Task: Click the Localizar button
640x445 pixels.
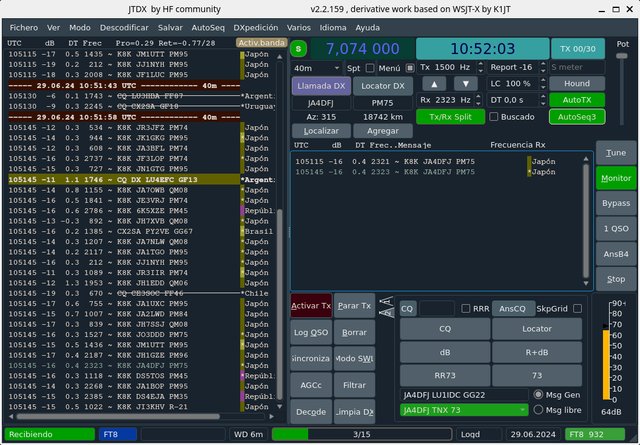Action: click(321, 131)
